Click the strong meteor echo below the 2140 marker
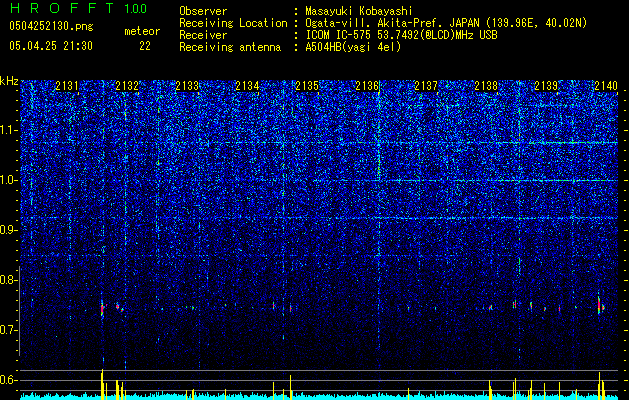629x400 pixels. click(599, 305)
